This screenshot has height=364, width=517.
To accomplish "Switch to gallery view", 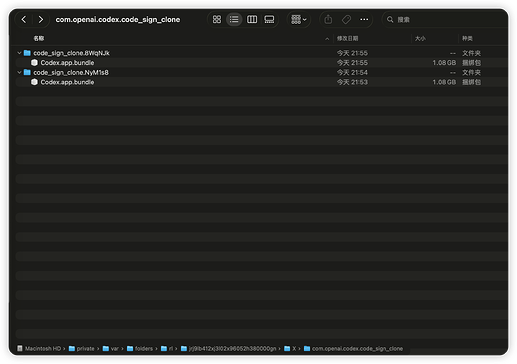I will (x=269, y=19).
